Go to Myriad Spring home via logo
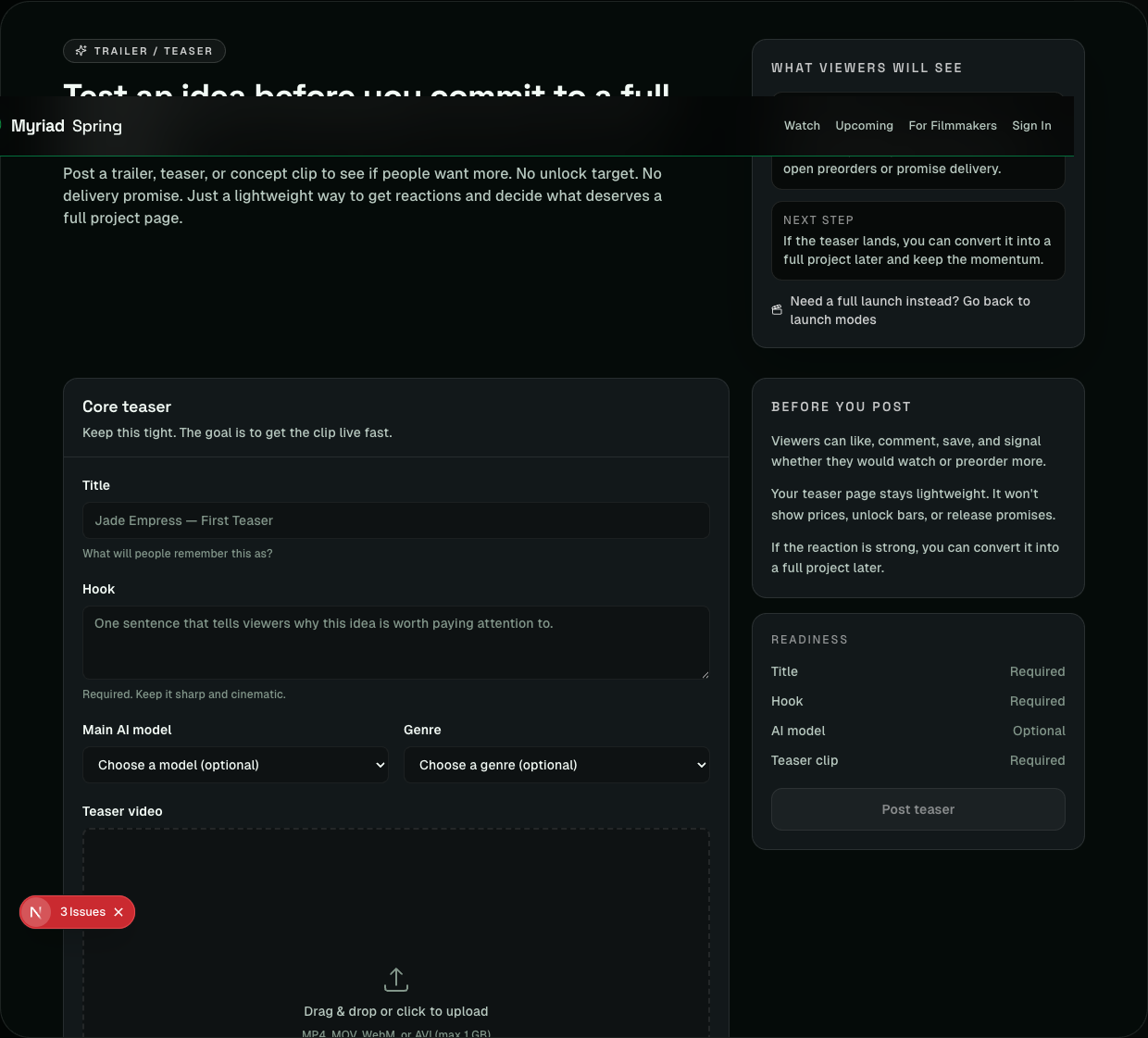 (x=67, y=126)
